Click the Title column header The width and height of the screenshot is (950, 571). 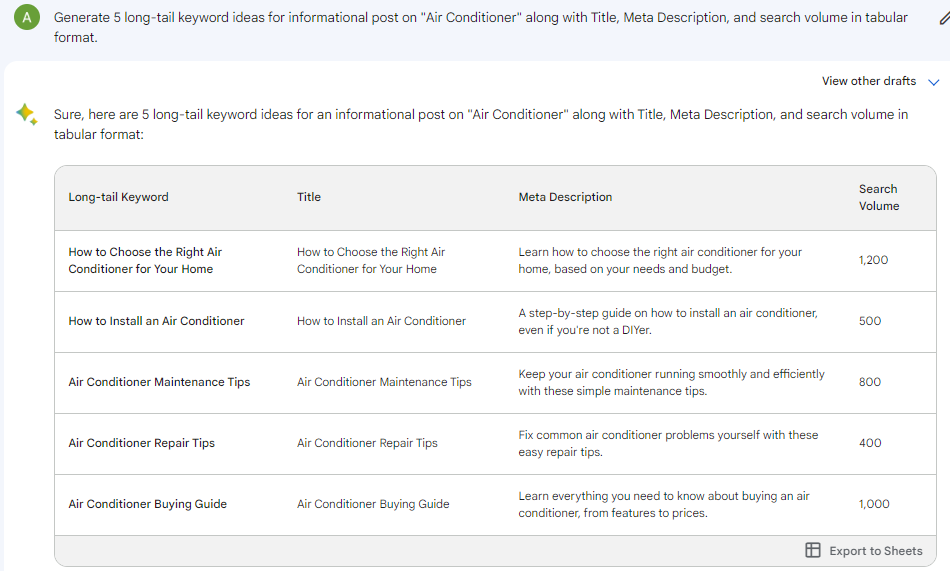[x=308, y=197]
